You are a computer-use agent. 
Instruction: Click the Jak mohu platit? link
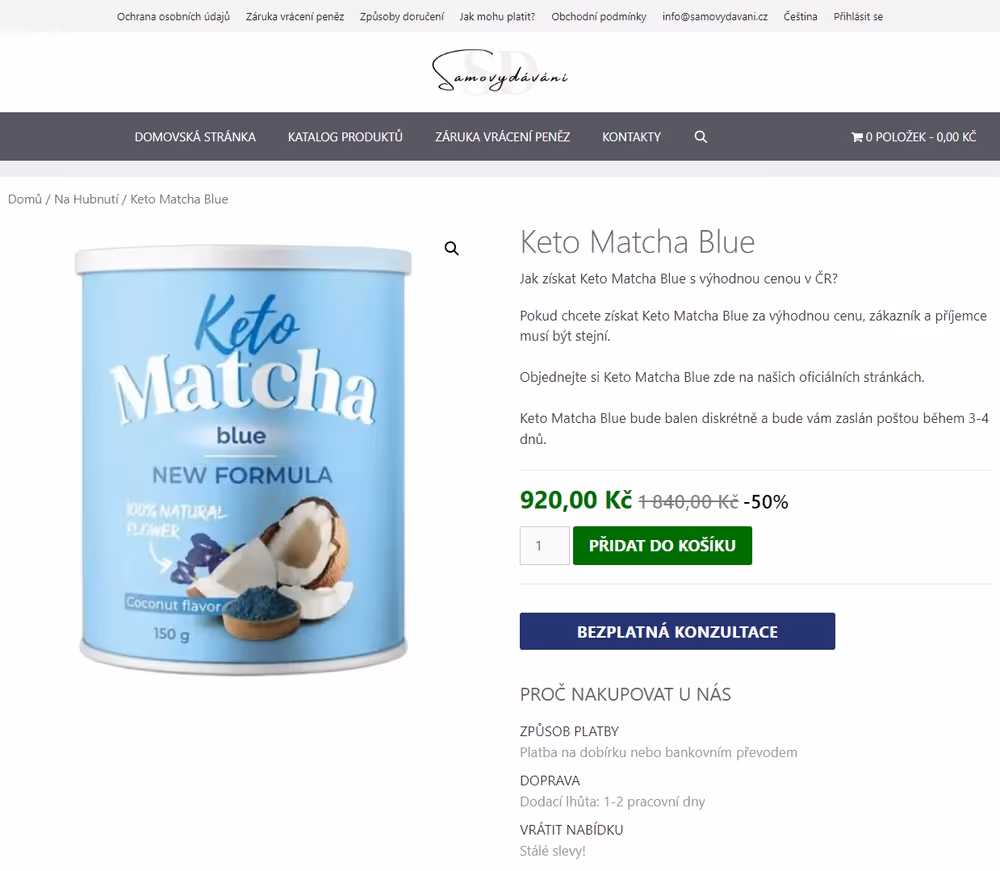[497, 17]
